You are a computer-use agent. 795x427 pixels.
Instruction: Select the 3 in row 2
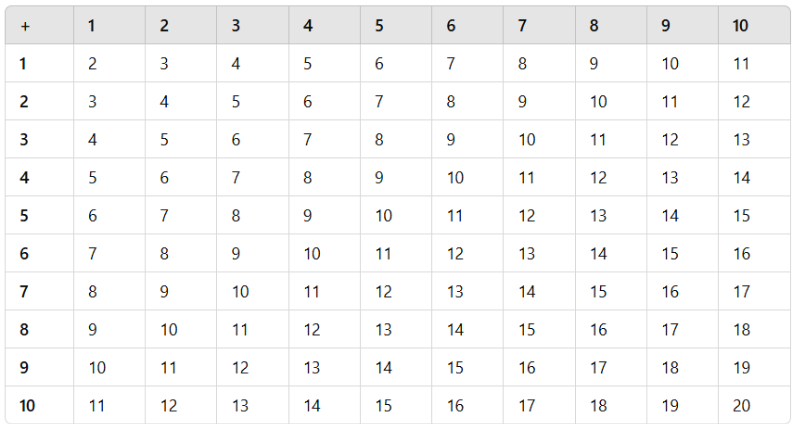[93, 102]
